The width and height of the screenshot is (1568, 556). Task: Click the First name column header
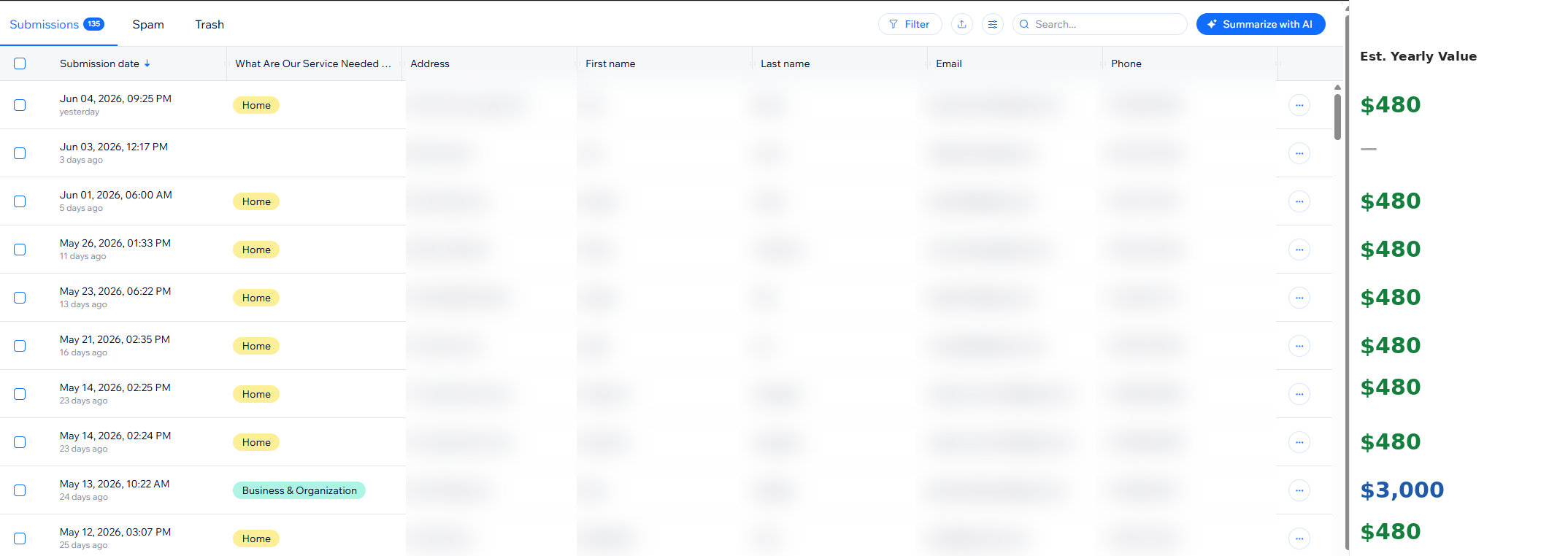tap(610, 63)
